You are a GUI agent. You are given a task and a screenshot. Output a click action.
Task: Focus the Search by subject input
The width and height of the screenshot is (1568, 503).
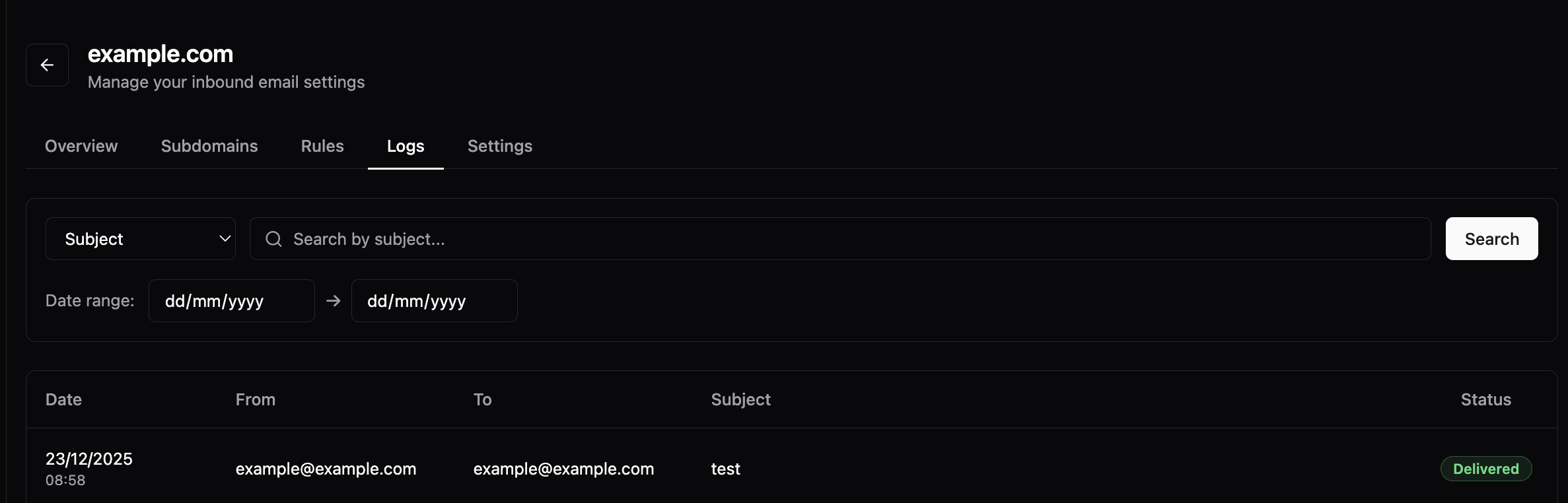pos(852,239)
